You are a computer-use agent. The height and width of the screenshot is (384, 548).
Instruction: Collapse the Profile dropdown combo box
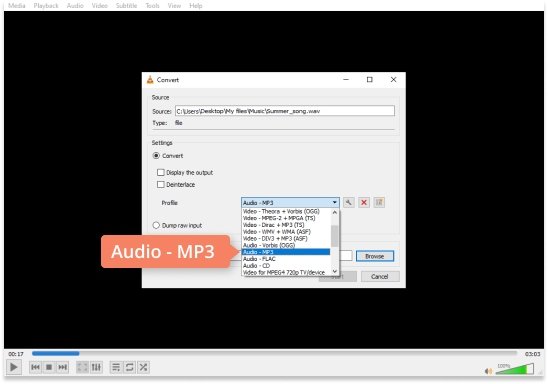[x=290, y=203]
